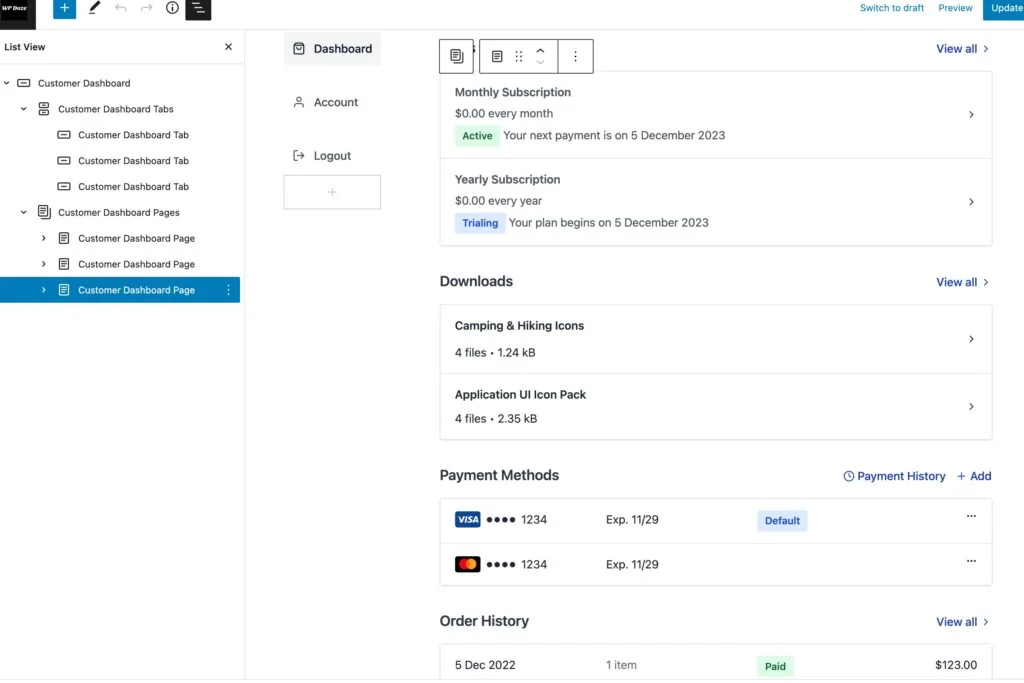Open options menu for selected Customer Dashboard Page
This screenshot has width=1024, height=683.
click(x=228, y=290)
